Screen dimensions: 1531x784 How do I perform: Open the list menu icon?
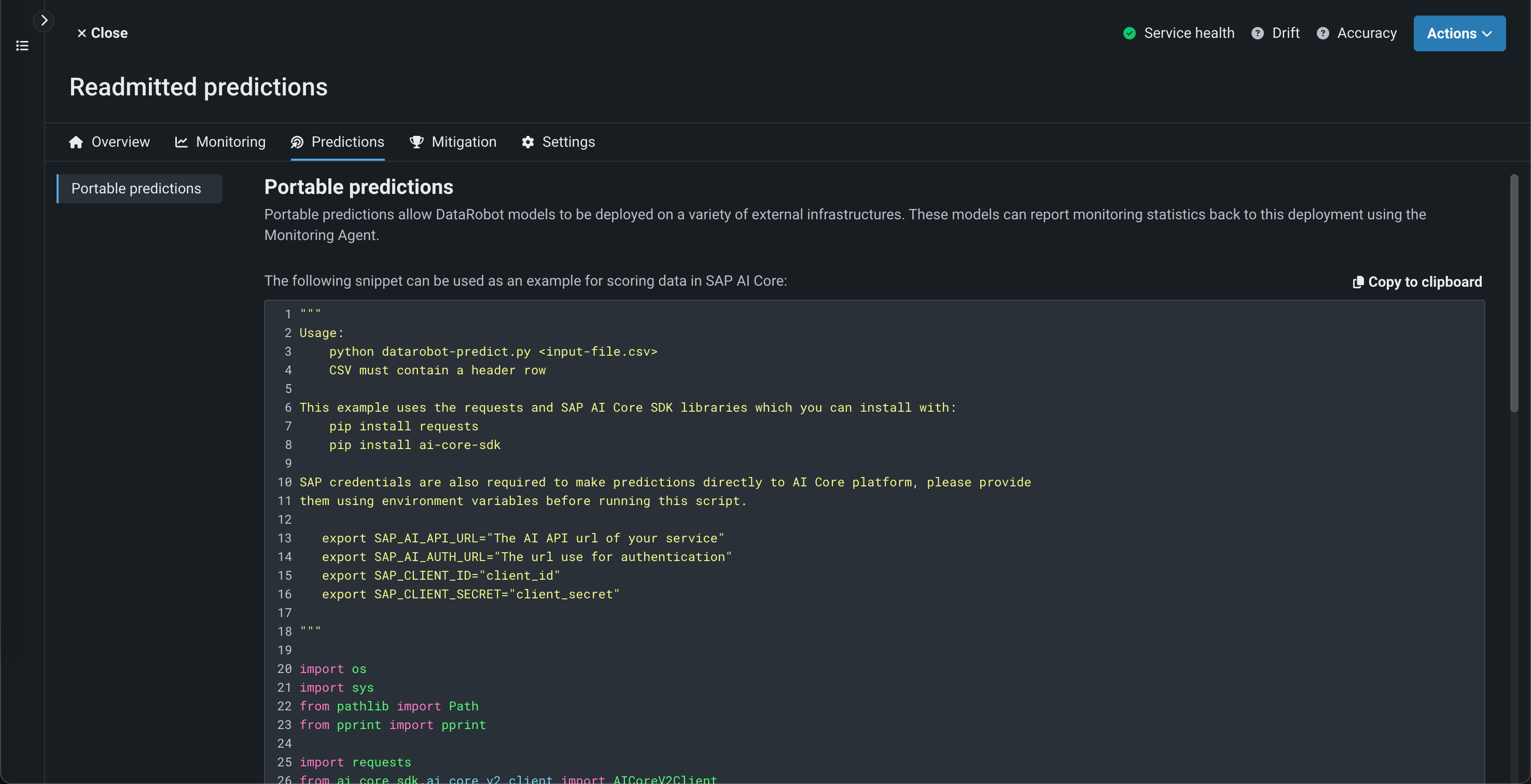(22, 46)
